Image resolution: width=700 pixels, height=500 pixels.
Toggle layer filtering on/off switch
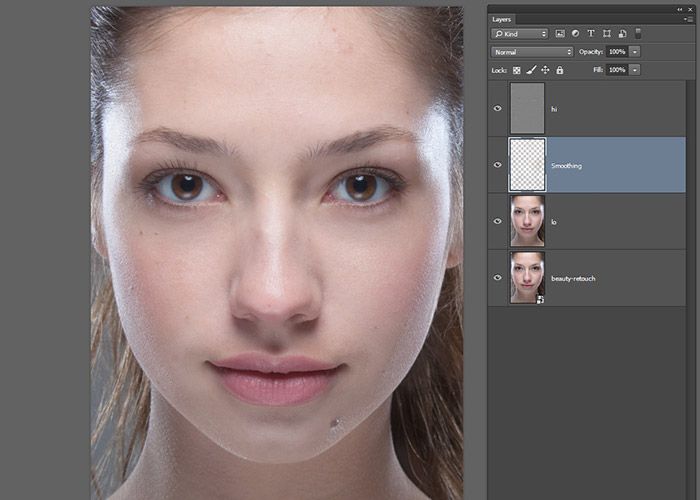coord(638,34)
